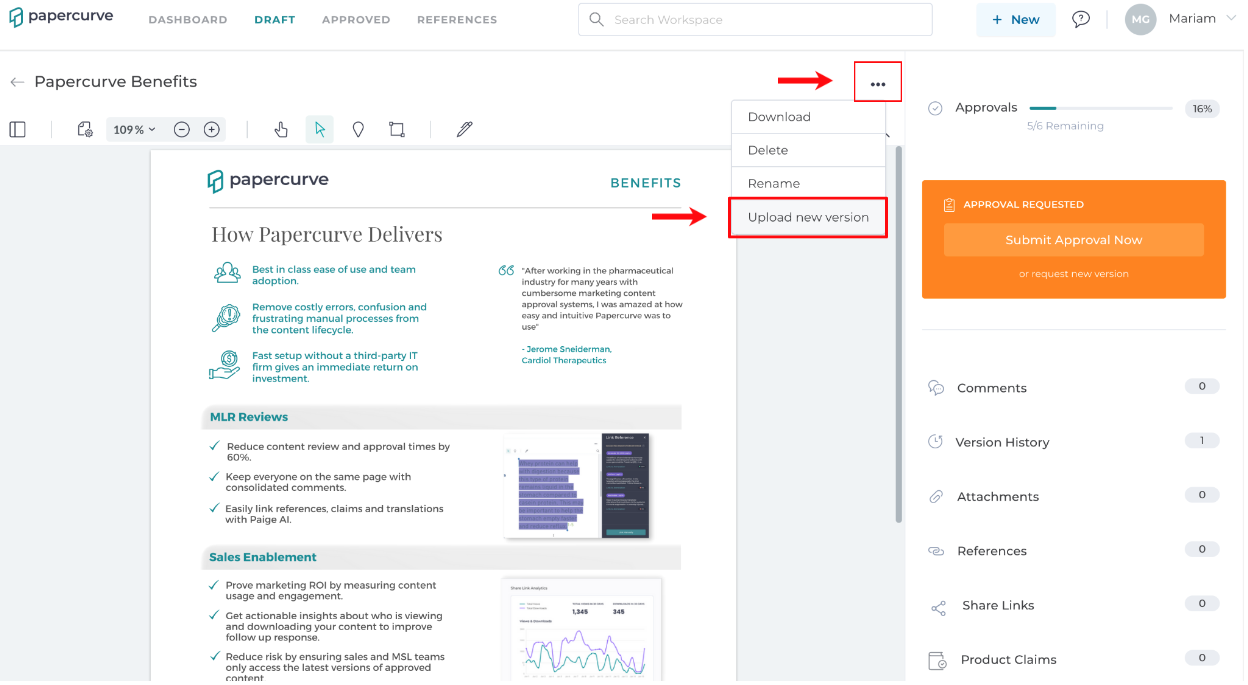Click the MG user avatar
Image resolution: width=1248 pixels, height=685 pixels.
tap(1141, 19)
